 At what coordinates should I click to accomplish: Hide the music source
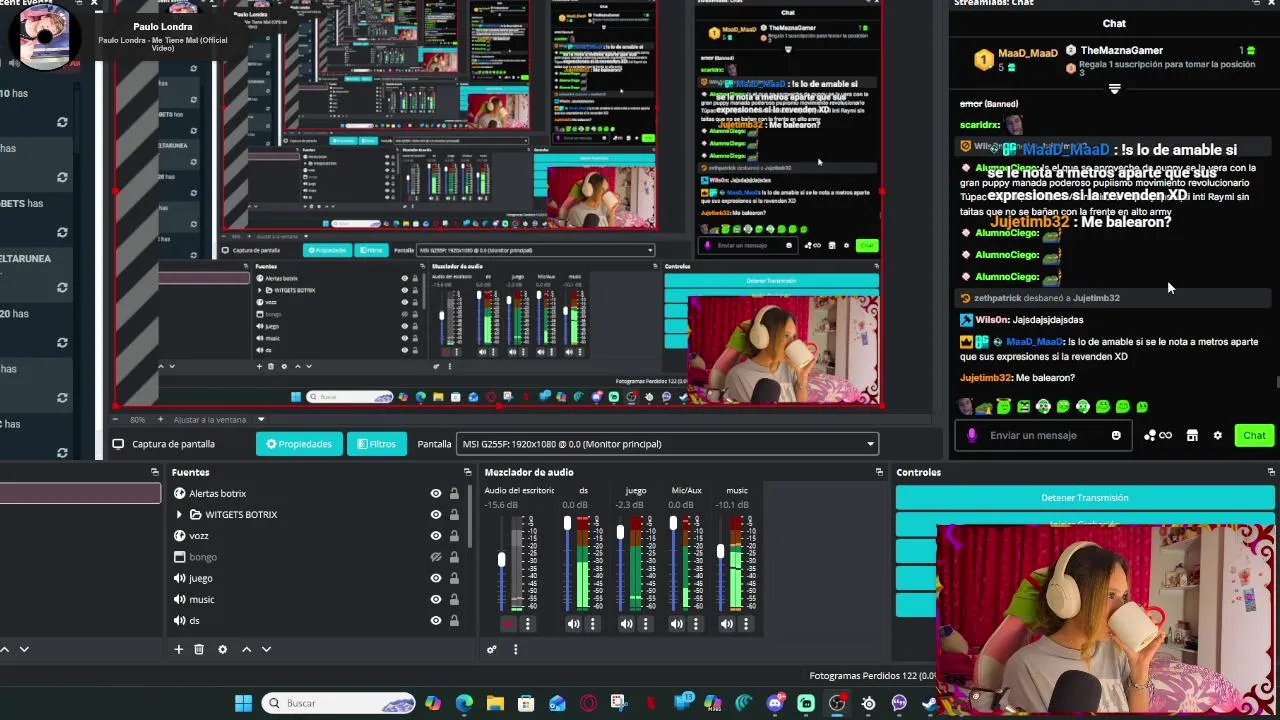pyautogui.click(x=436, y=599)
